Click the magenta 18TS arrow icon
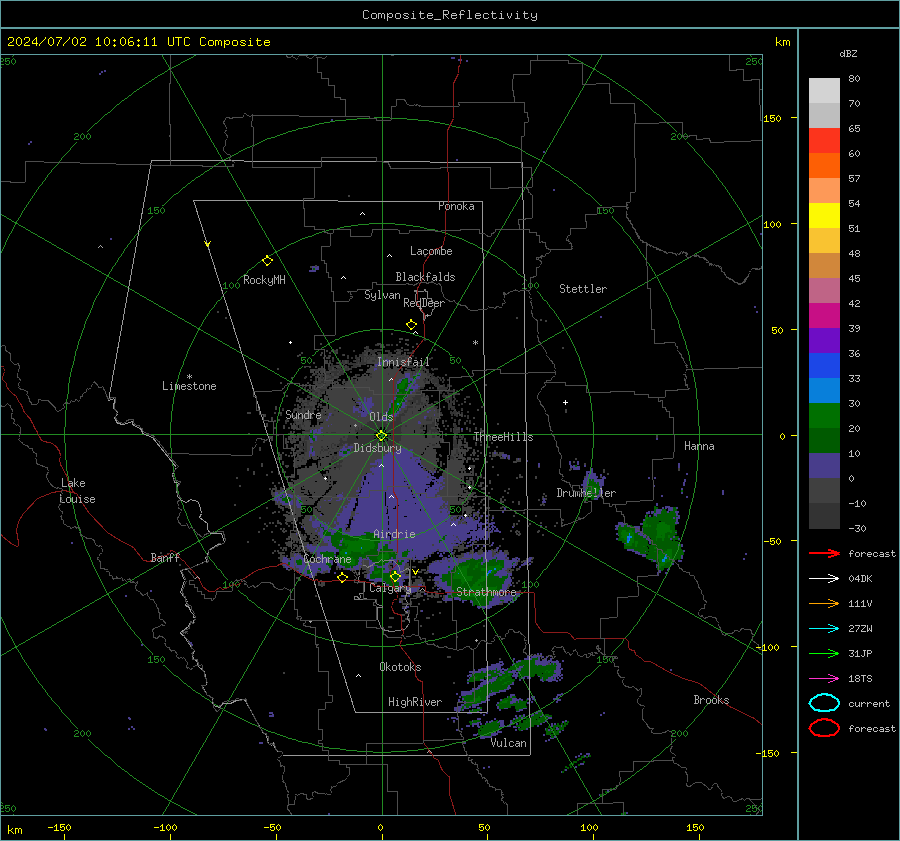900x841 pixels. point(824,679)
